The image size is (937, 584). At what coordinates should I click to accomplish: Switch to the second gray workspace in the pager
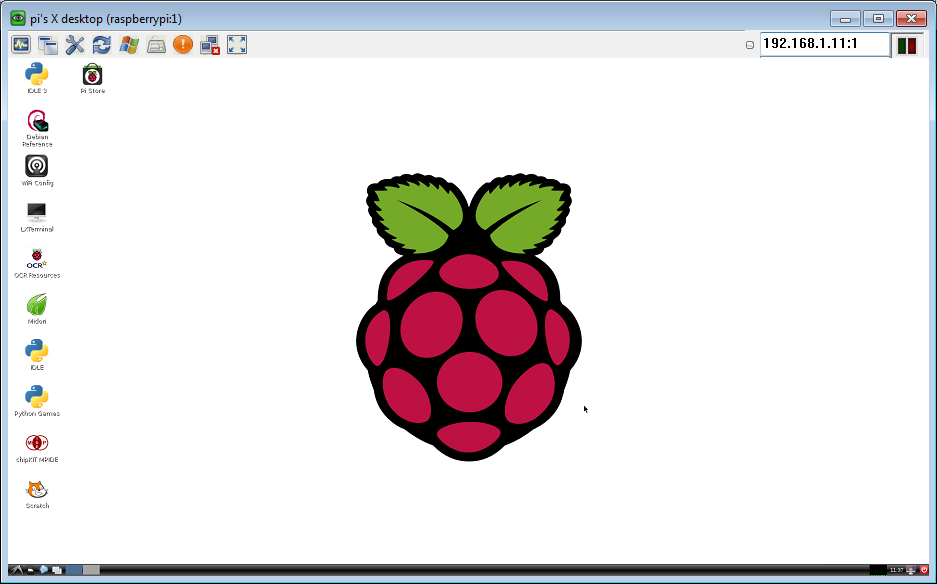tap(90, 569)
